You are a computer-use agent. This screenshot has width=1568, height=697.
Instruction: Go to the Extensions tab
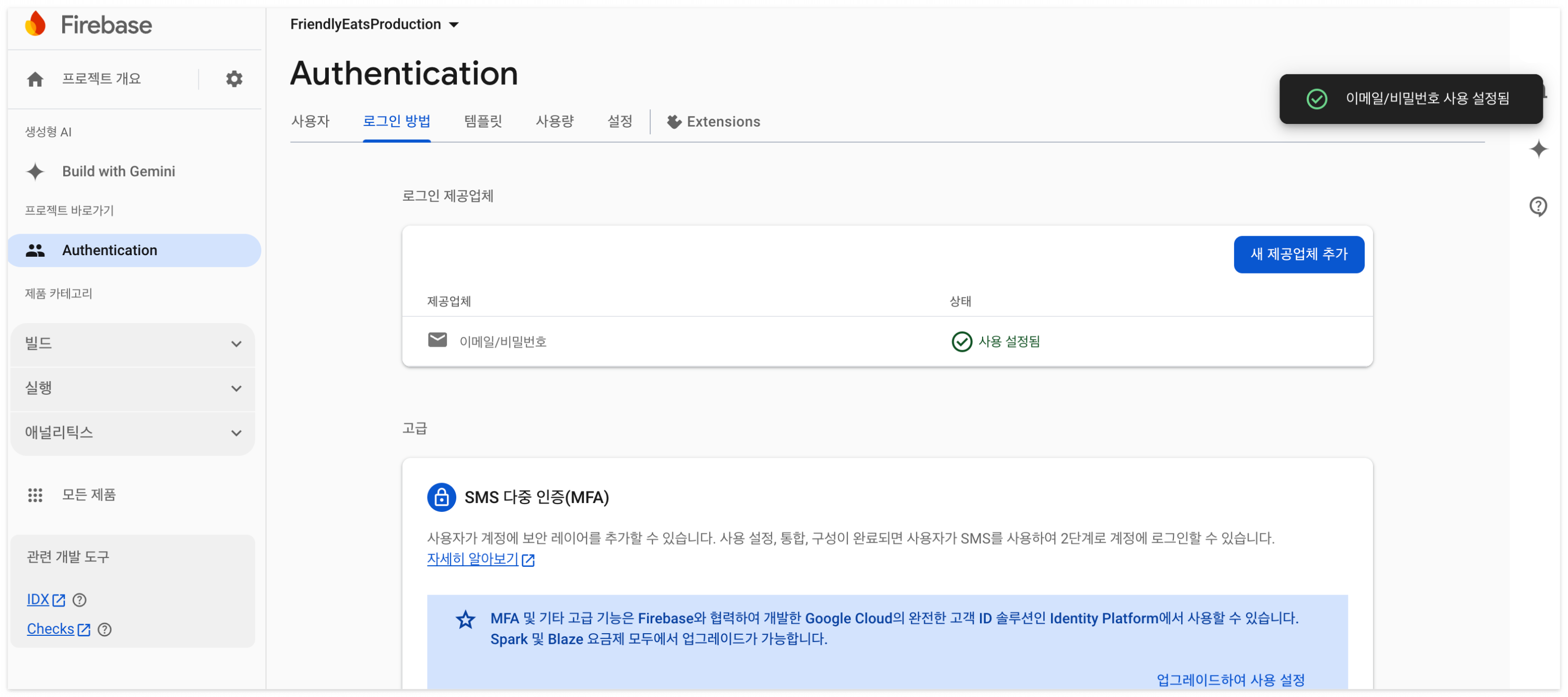click(713, 122)
